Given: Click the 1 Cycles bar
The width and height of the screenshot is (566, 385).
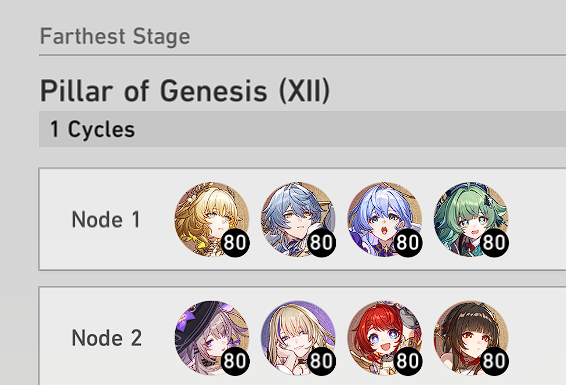Looking at the screenshot, I should click(302, 129).
